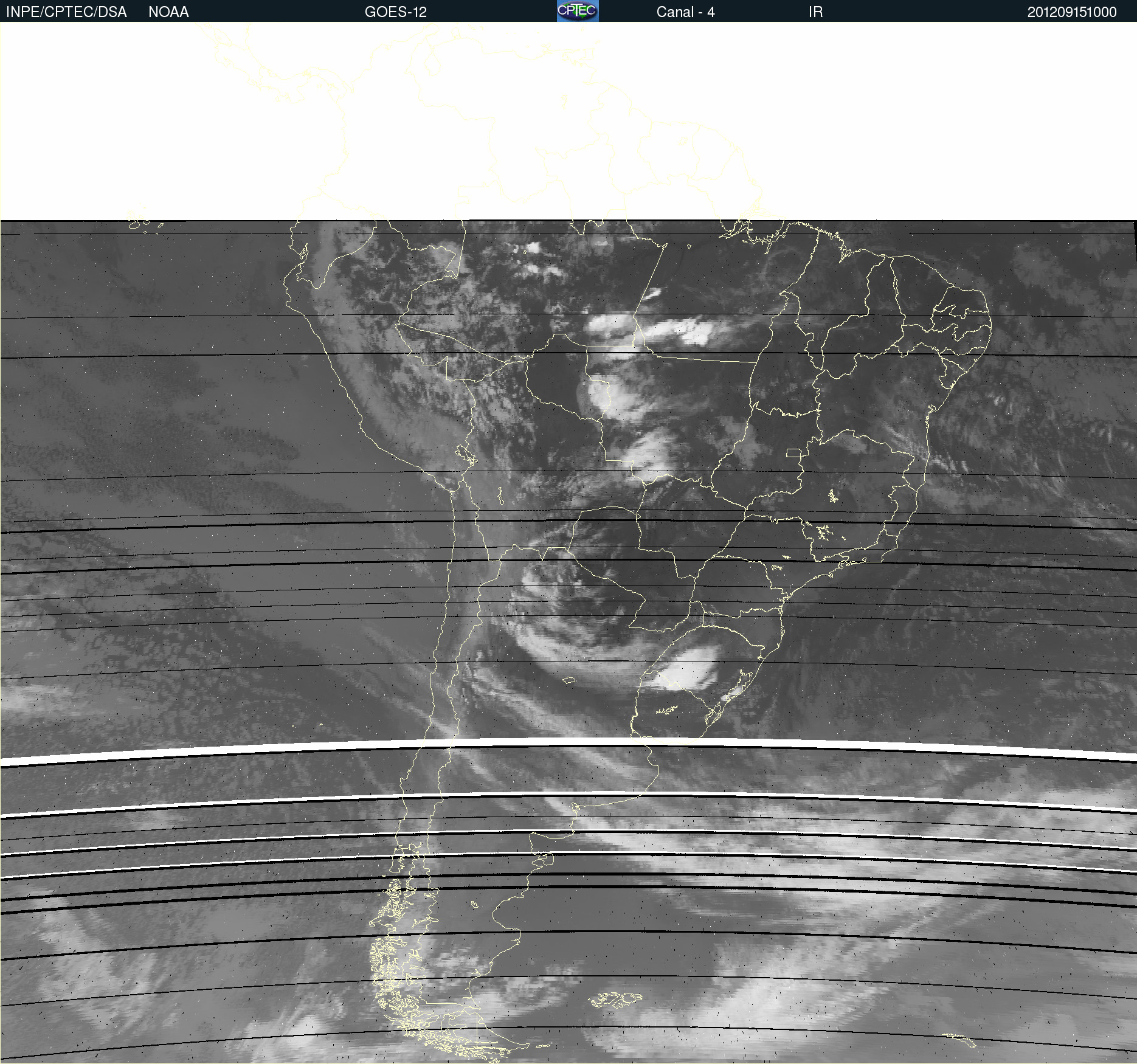The height and width of the screenshot is (1064, 1137).
Task: Click the 201209151000 timestamp
Action: [x=1071, y=12]
